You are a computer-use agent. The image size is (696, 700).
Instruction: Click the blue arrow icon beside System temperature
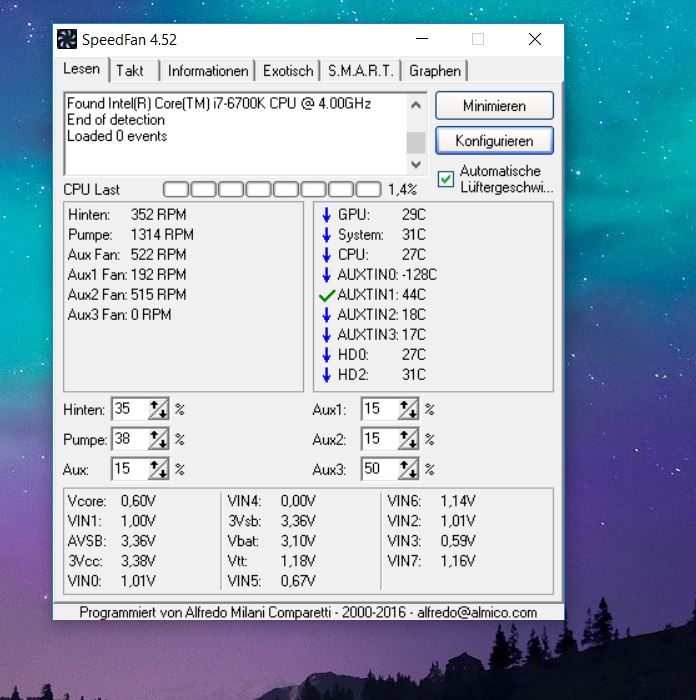click(x=326, y=235)
